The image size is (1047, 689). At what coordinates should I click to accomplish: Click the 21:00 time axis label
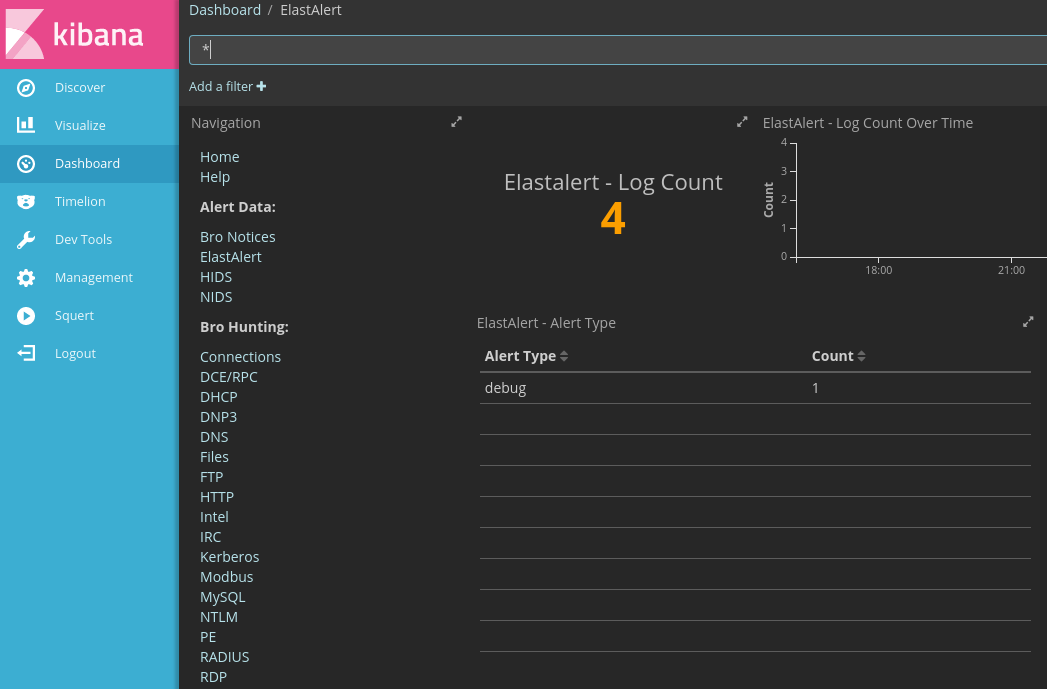[x=1012, y=270]
